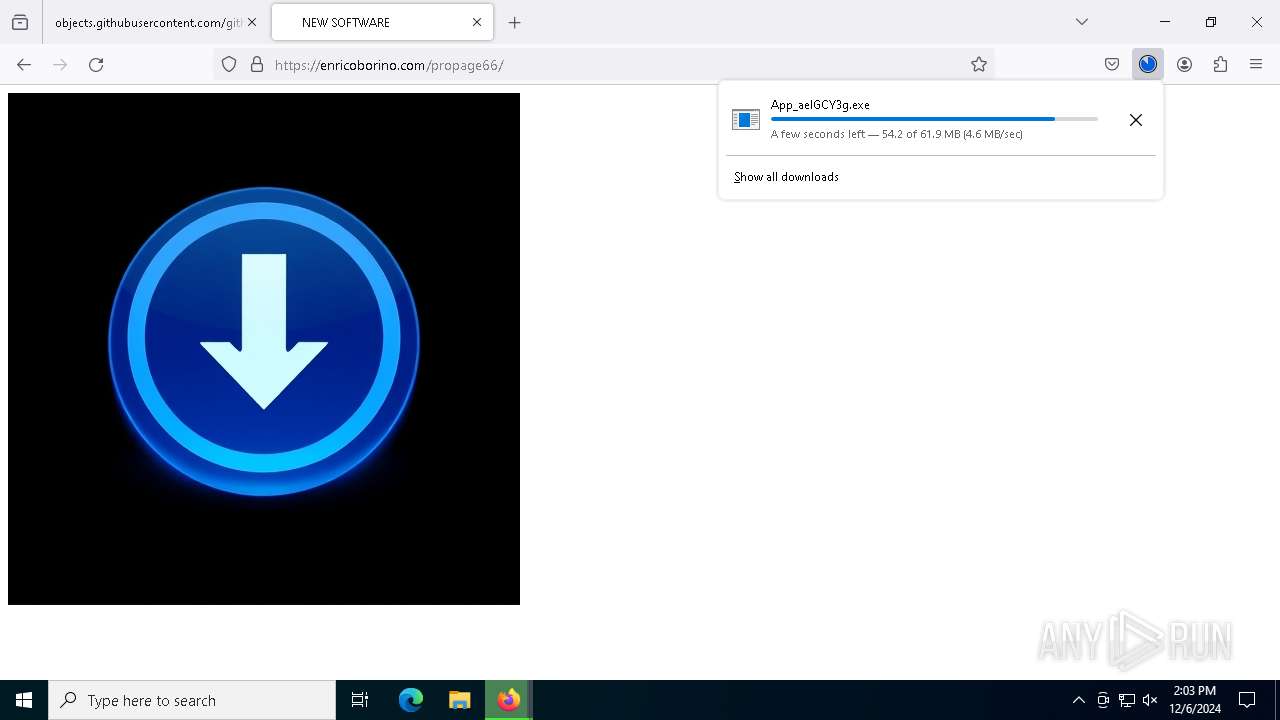This screenshot has width=1280, height=720.
Task: Open the tracking protection shield icon
Action: pos(229,64)
